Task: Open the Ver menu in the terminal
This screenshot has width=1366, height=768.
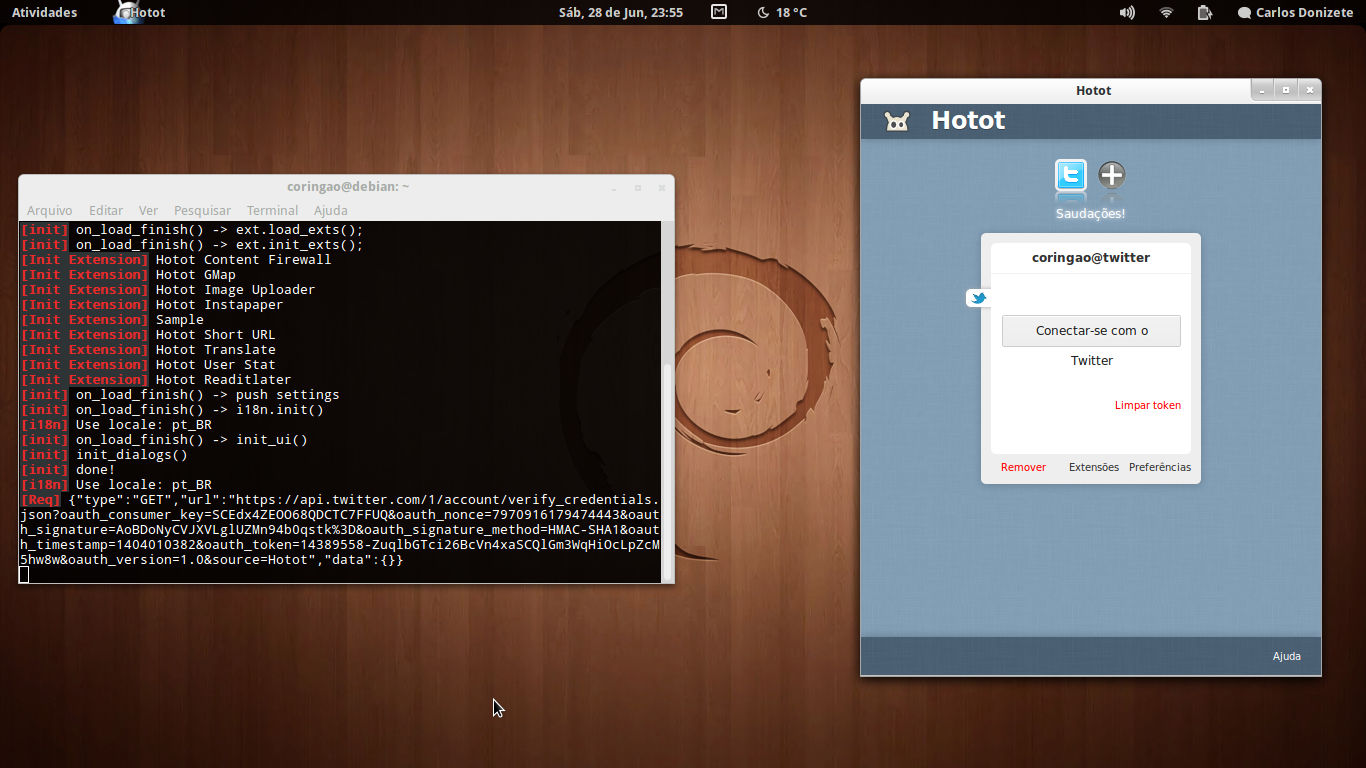Action: [x=148, y=210]
